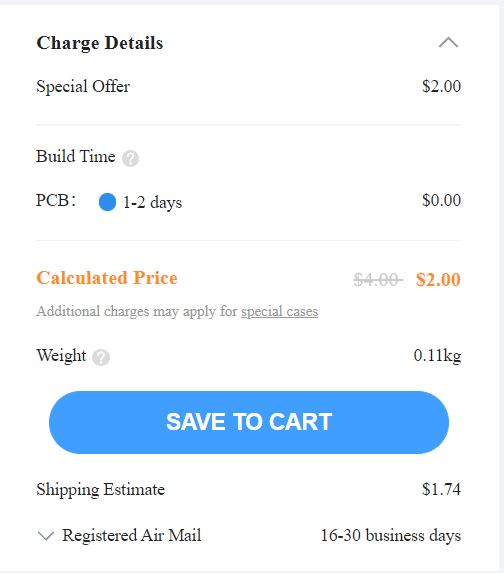Open the Weight help question mark icon
The image size is (504, 573).
pyautogui.click(x=101, y=357)
